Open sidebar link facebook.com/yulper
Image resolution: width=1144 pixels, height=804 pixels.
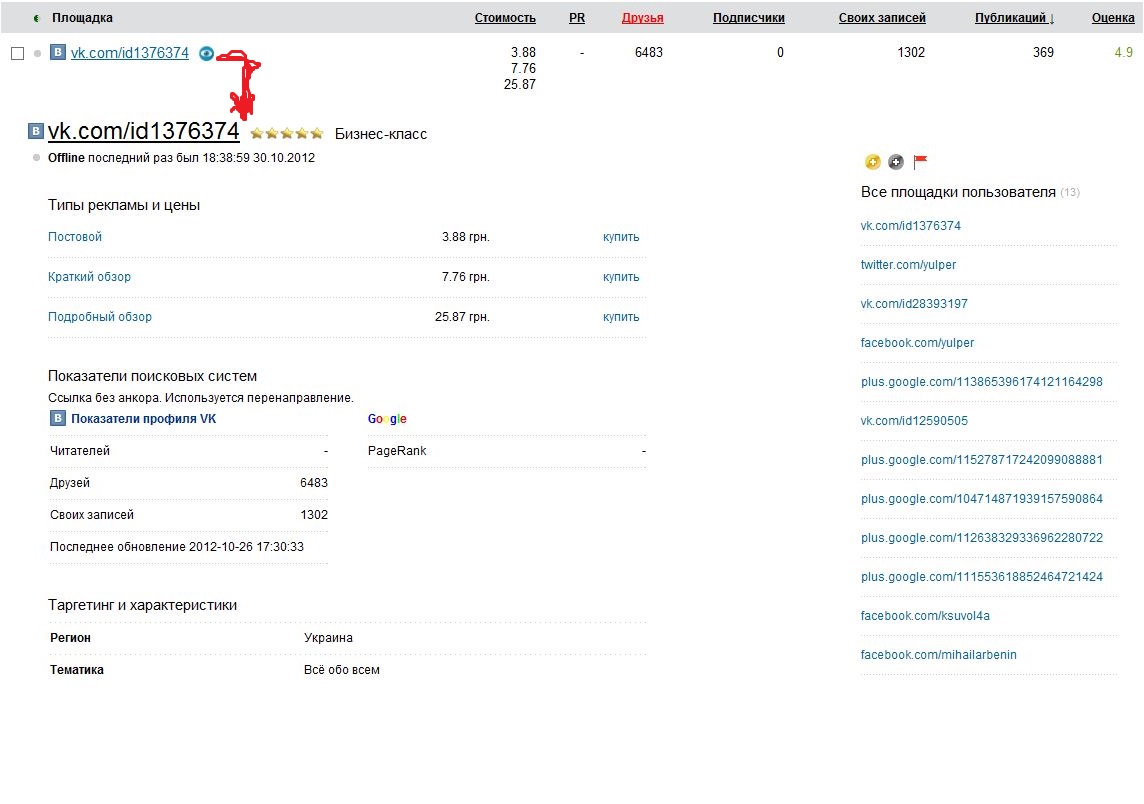tap(917, 343)
